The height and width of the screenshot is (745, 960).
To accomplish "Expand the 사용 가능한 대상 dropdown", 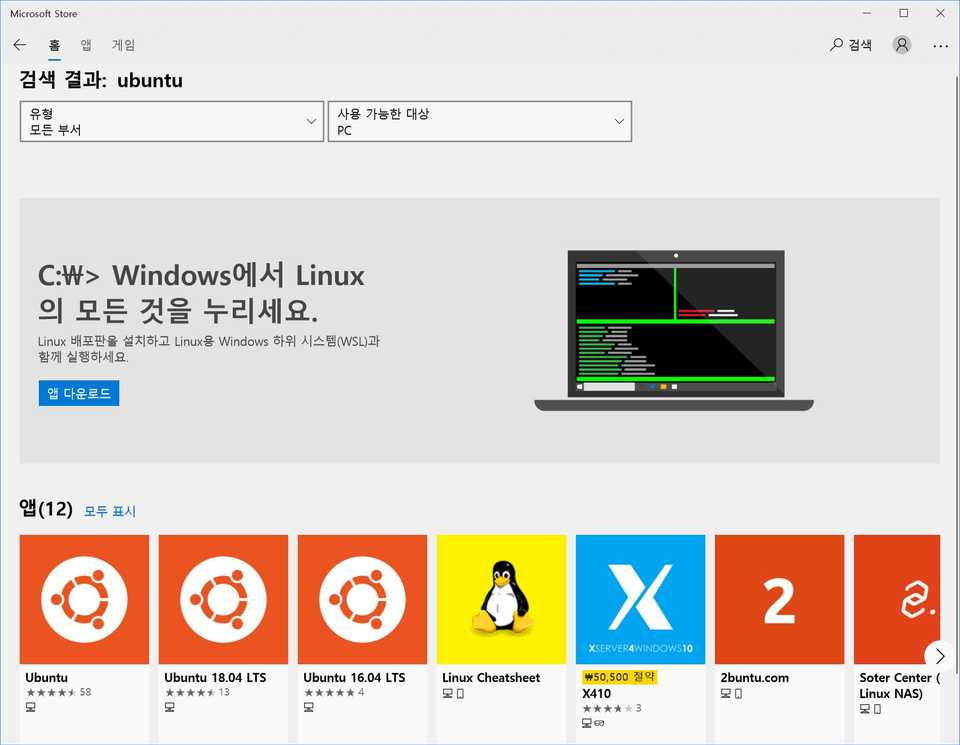I will (479, 121).
